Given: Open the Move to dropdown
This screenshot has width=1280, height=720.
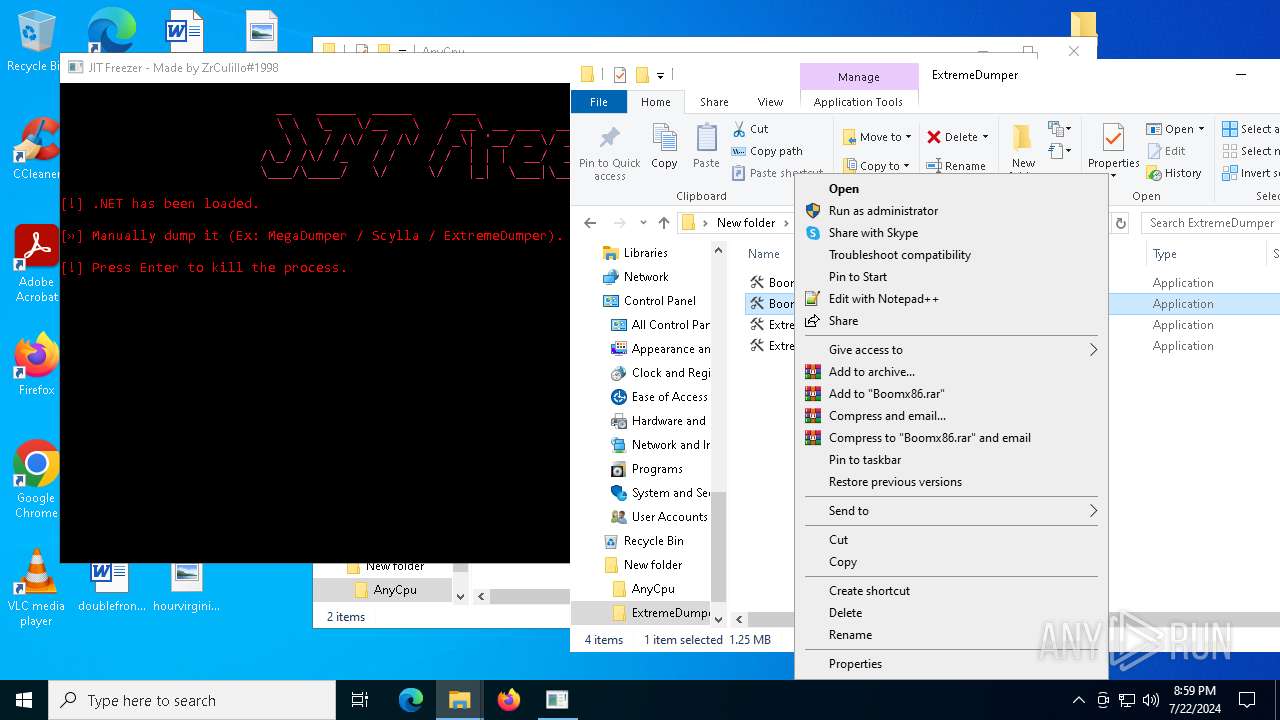Looking at the screenshot, I should coord(876,137).
